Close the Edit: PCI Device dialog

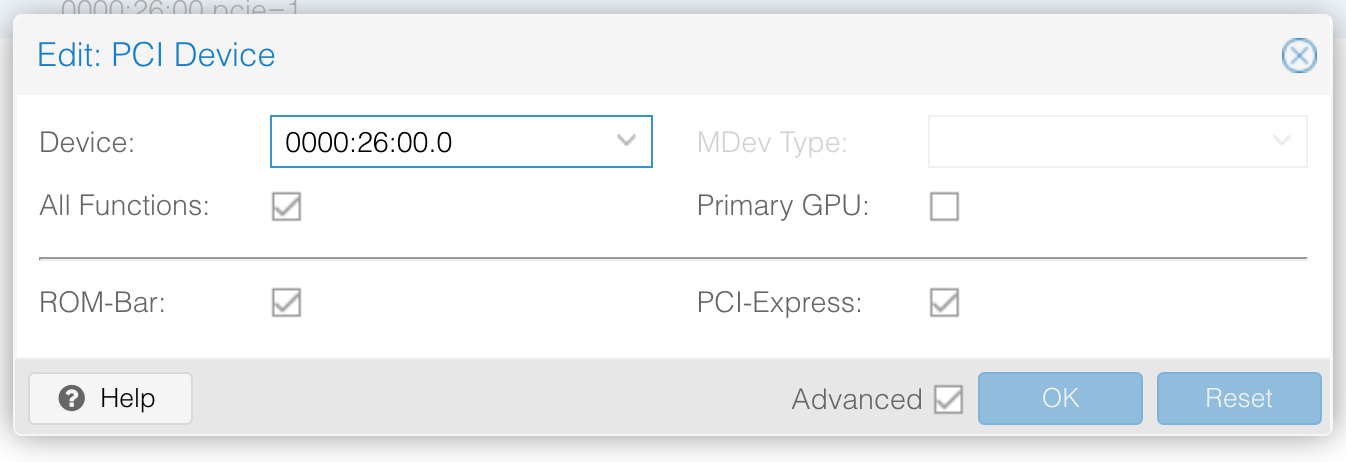[x=1298, y=56]
